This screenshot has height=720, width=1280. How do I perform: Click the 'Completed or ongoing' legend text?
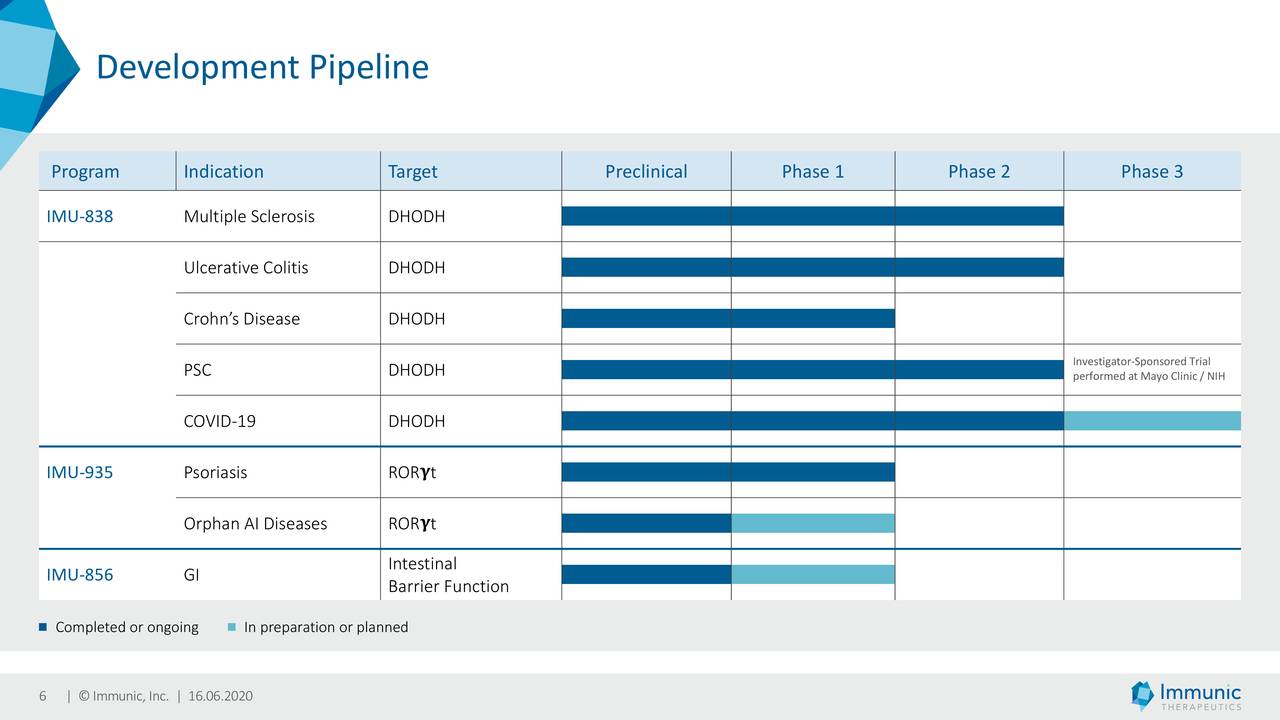(127, 628)
